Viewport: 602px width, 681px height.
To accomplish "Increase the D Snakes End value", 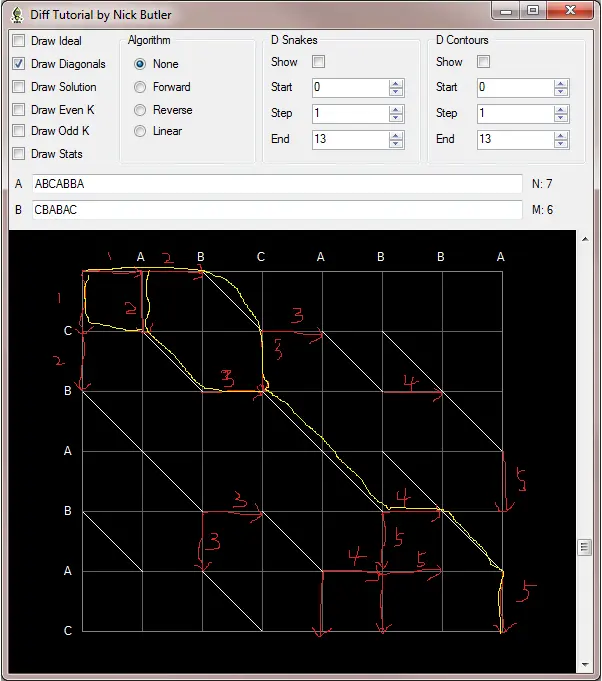I will (x=396, y=136).
